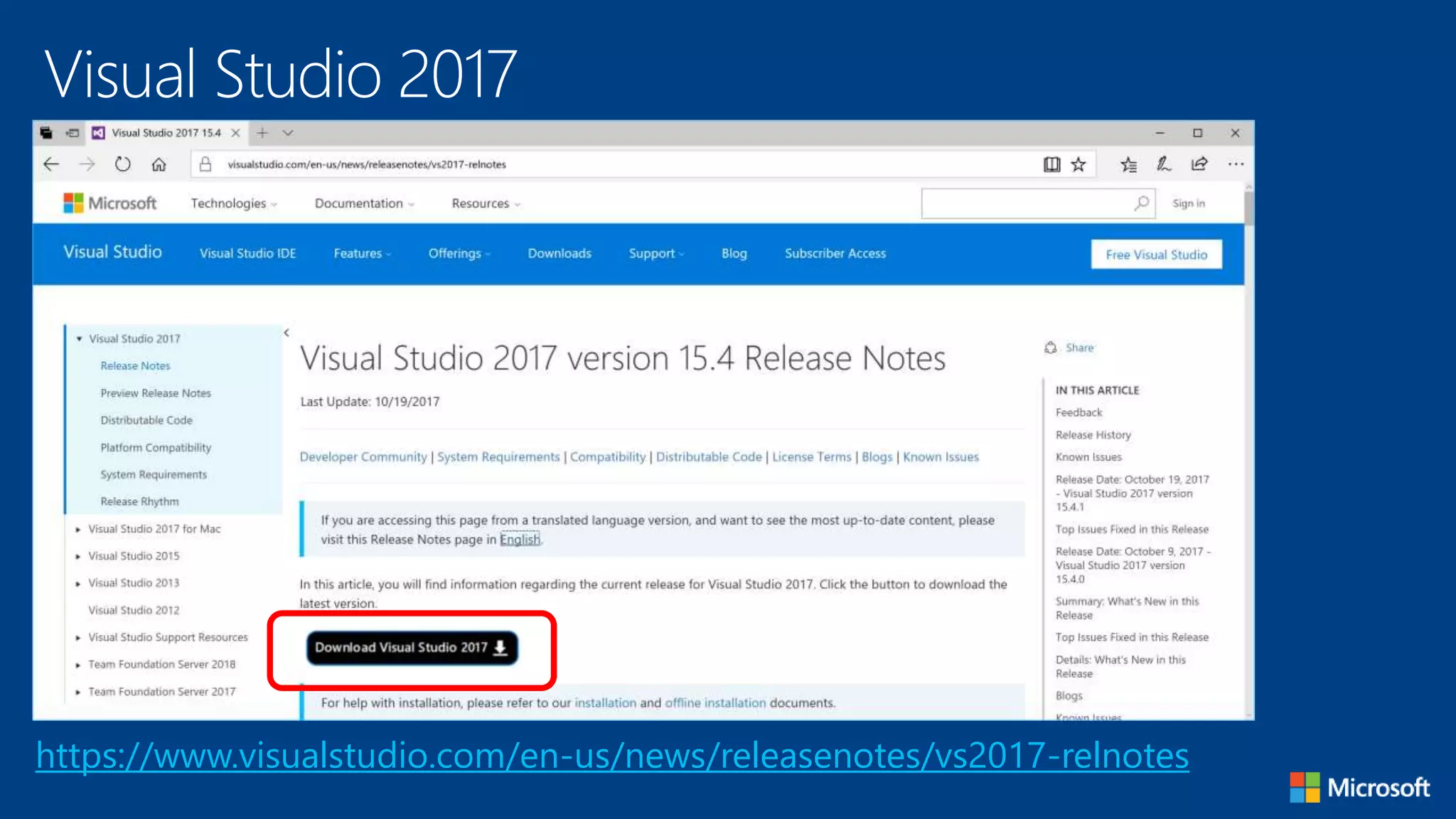The height and width of the screenshot is (819, 1456).
Task: Click the set tabs aside icon
Action: 73,133
